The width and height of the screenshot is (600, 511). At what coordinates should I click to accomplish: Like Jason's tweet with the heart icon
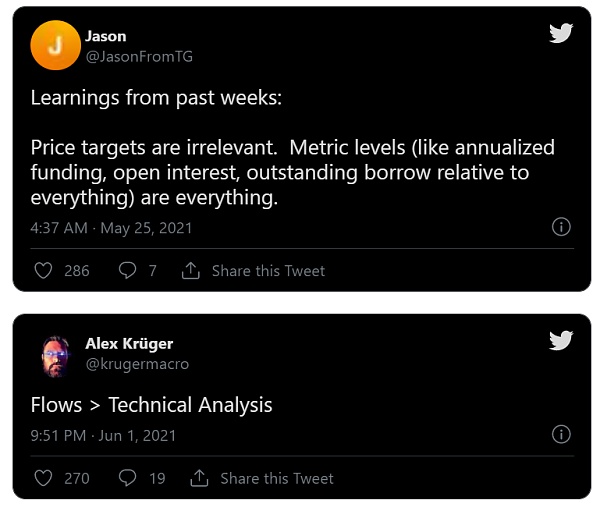coord(43,270)
